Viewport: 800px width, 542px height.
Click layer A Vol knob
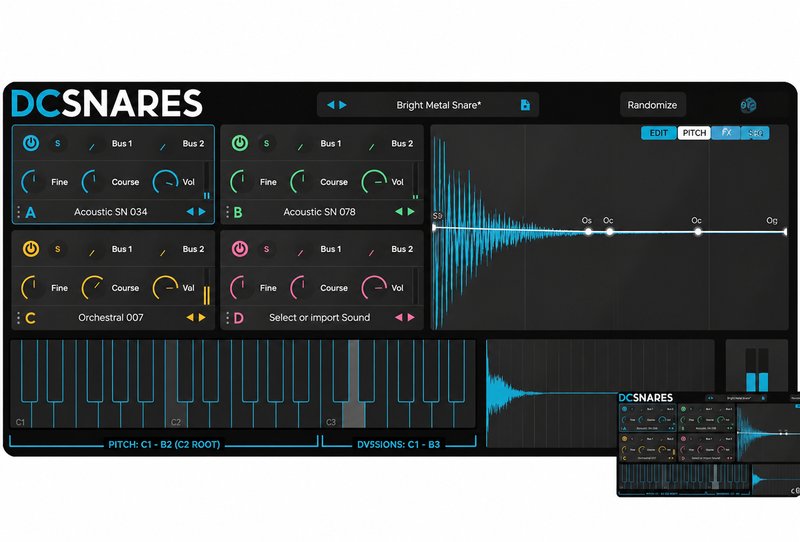coord(166,182)
